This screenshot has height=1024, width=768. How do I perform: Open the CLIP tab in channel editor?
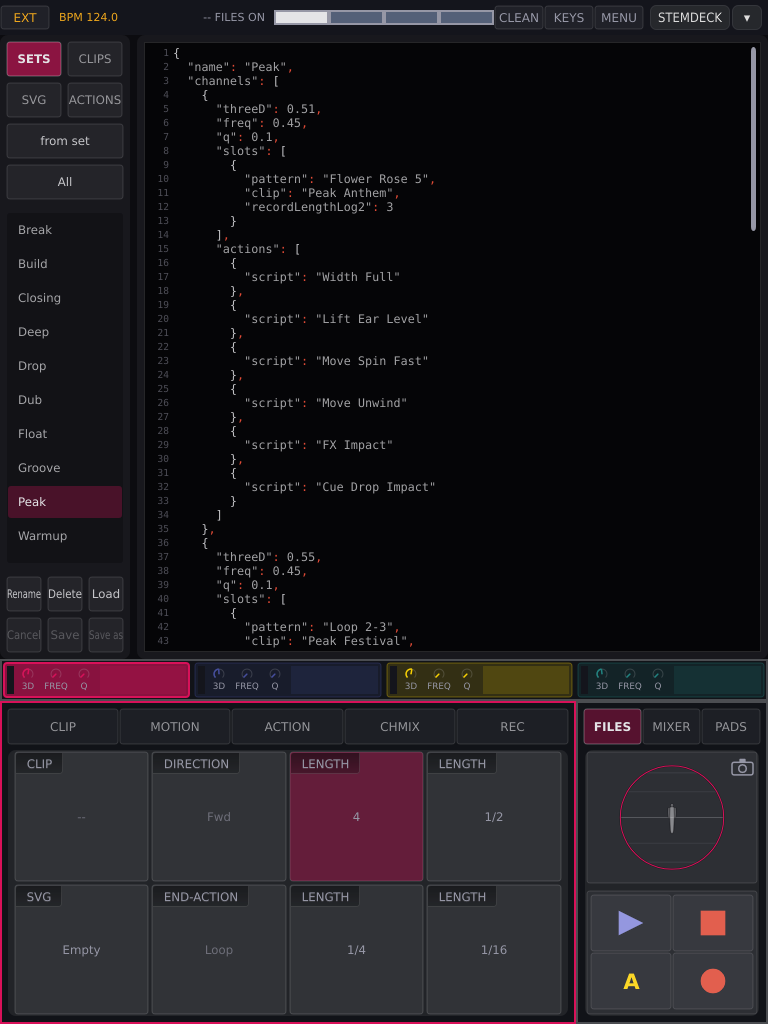click(63, 727)
